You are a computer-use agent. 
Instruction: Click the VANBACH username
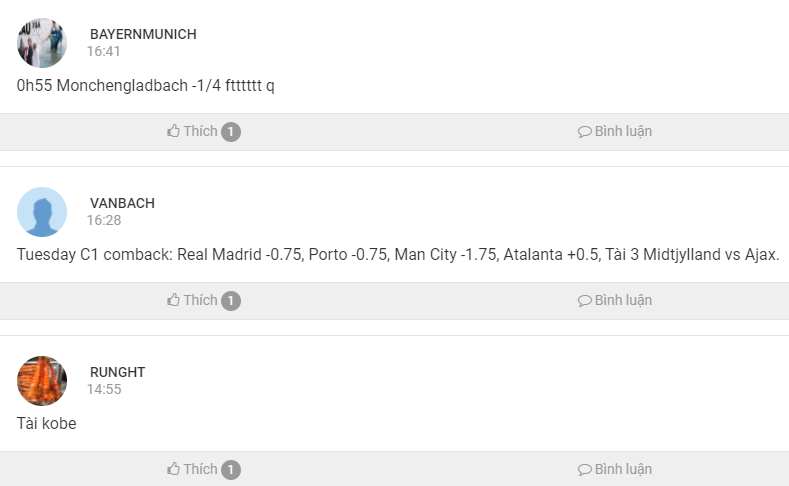(x=122, y=203)
